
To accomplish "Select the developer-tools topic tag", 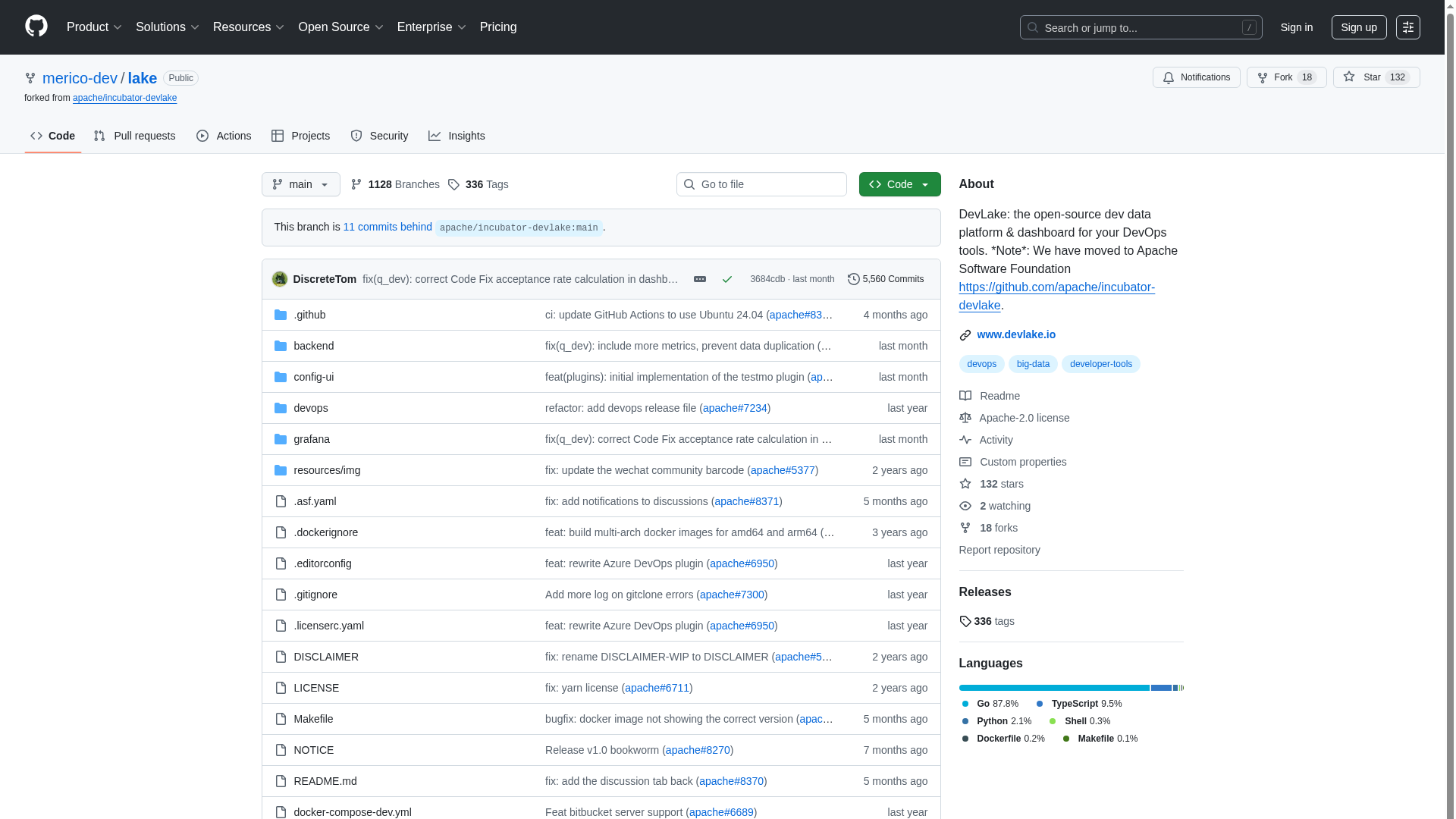I will point(1101,364).
